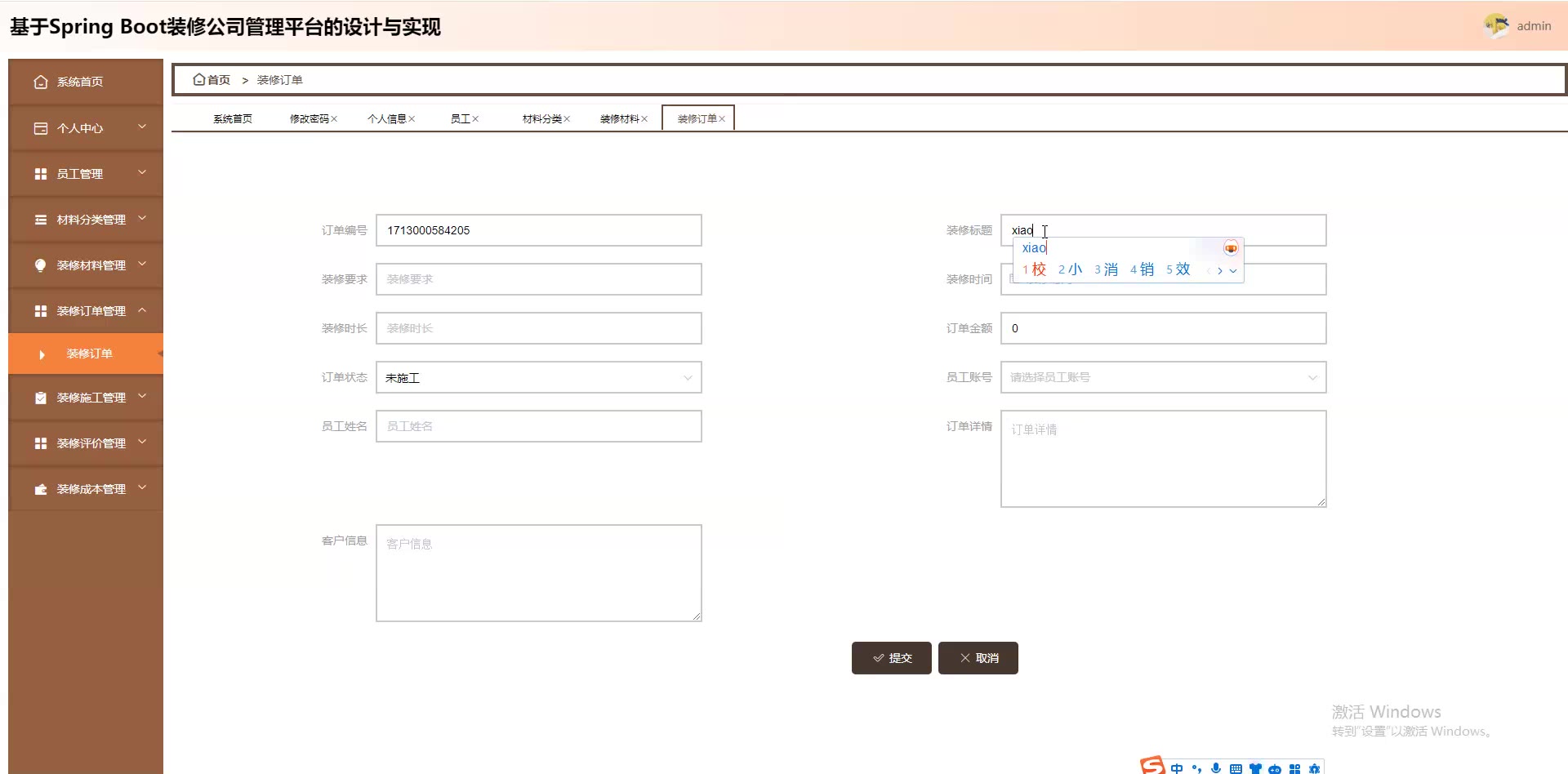The height and width of the screenshot is (774, 1568).
Task: Click the Sogou input method logo
Action: (x=1153, y=766)
